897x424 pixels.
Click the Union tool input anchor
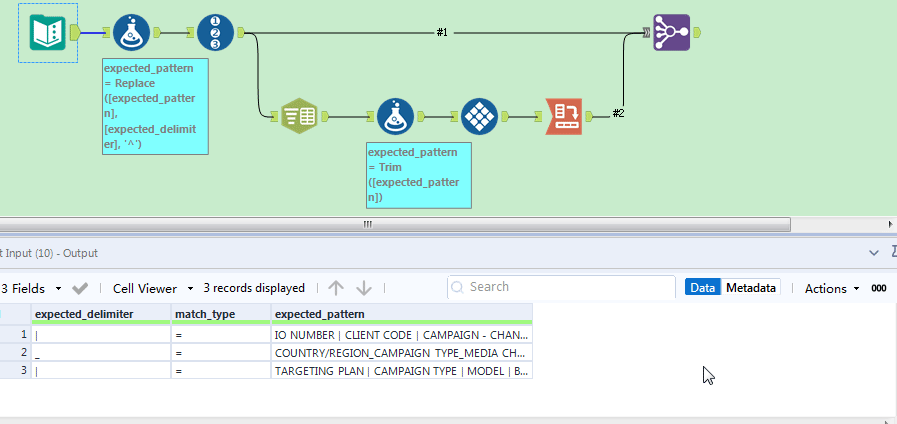pos(646,33)
